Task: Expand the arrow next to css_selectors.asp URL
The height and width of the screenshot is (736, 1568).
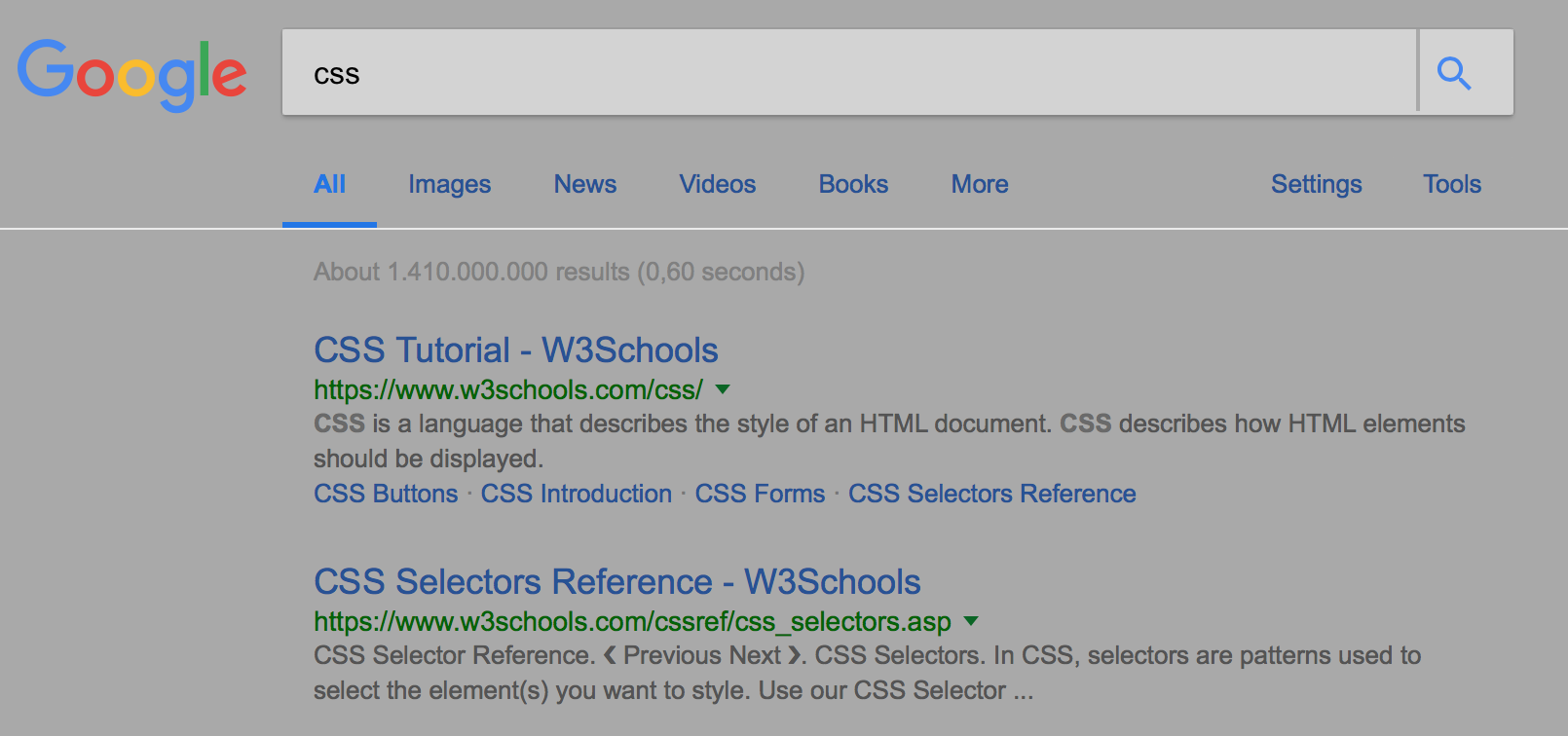Action: tap(971, 621)
